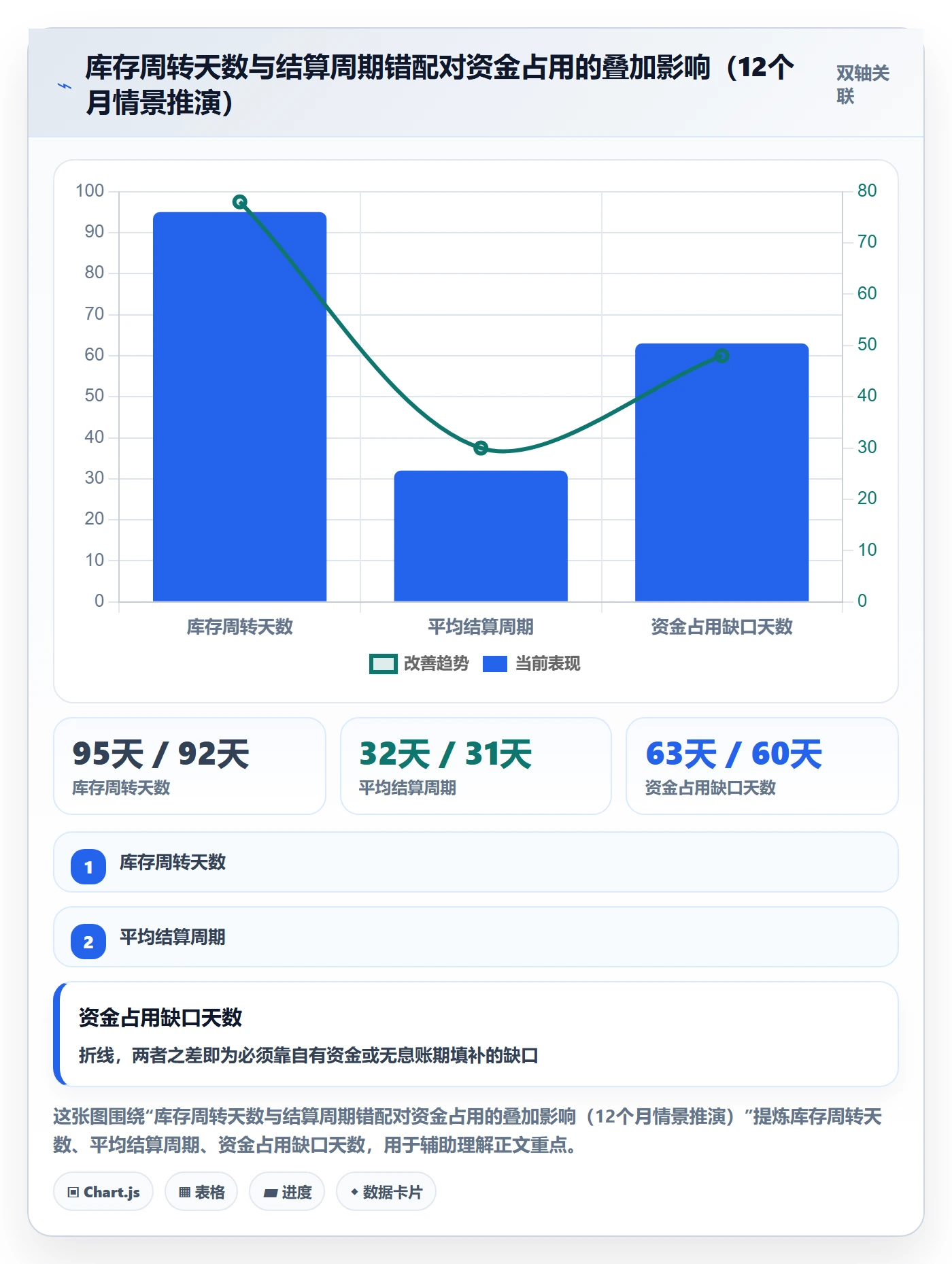Click the number 1 badge for 库存周转天数
The width and height of the screenshot is (952, 1264).
[x=88, y=867]
